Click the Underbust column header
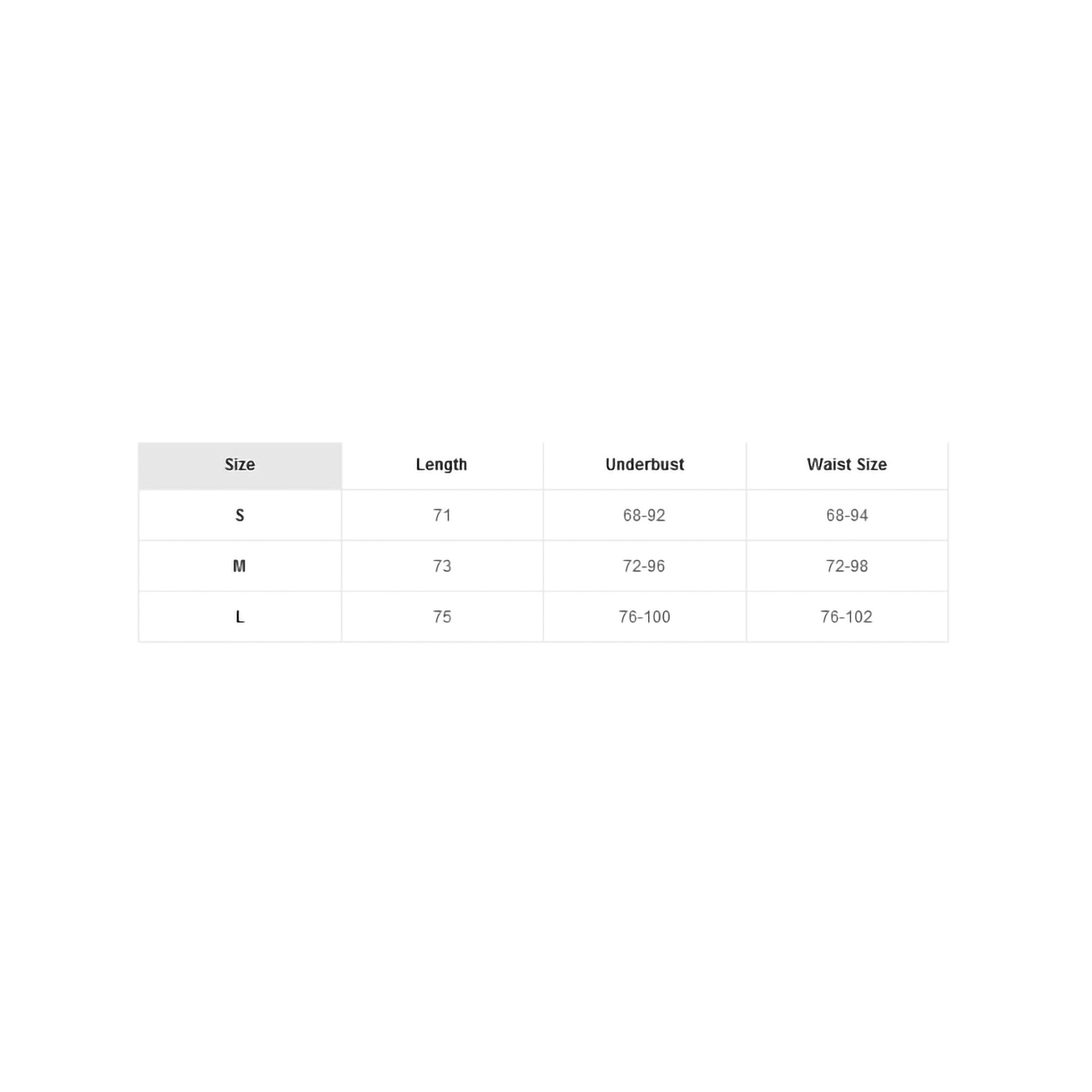This screenshot has width=1092, height=1092. [644, 465]
